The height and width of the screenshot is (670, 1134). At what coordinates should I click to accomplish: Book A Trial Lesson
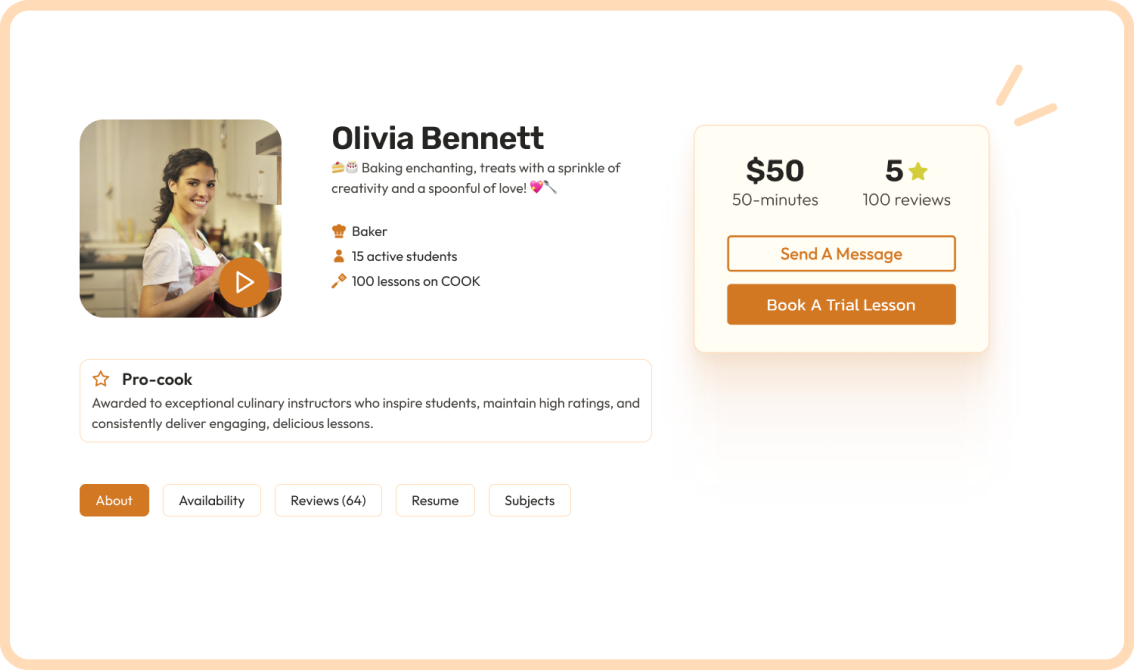[841, 305]
